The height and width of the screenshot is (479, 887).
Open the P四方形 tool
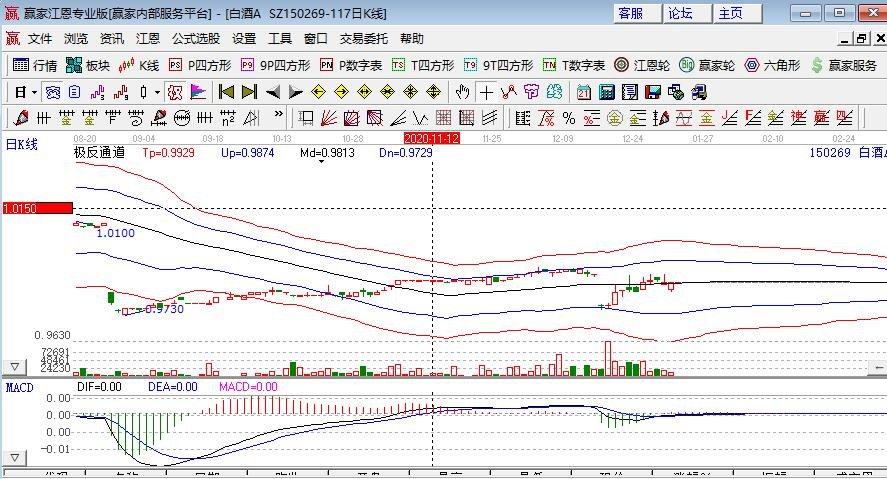(x=200, y=66)
